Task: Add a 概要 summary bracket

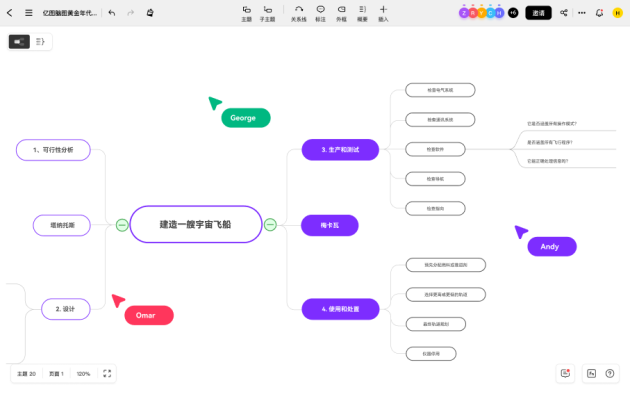Action: [362, 13]
